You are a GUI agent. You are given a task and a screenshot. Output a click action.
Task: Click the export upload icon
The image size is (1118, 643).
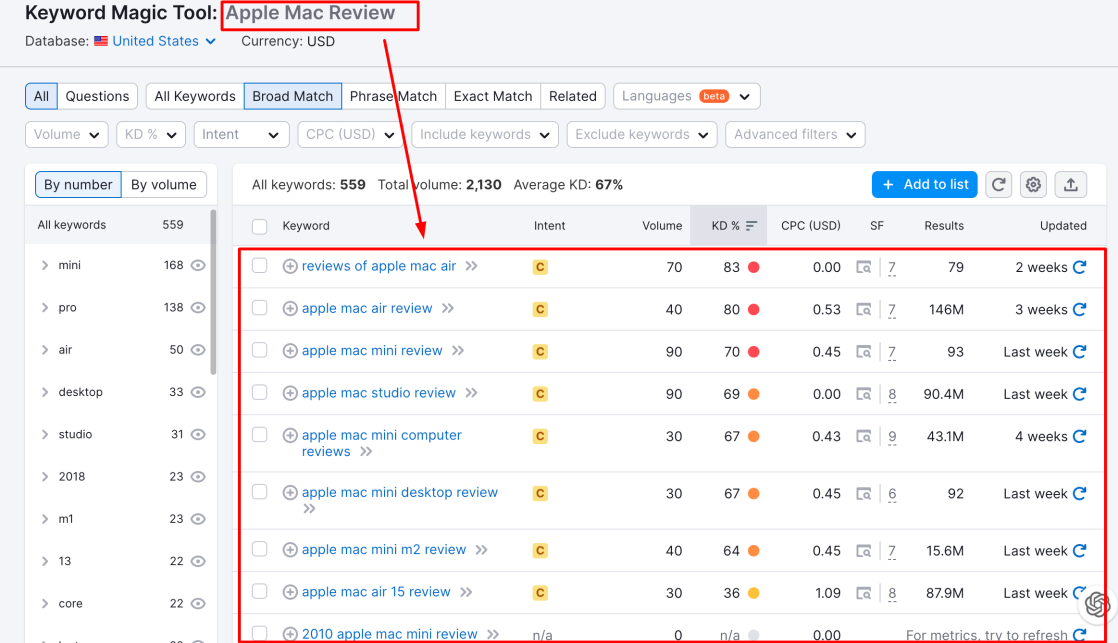click(x=1070, y=185)
